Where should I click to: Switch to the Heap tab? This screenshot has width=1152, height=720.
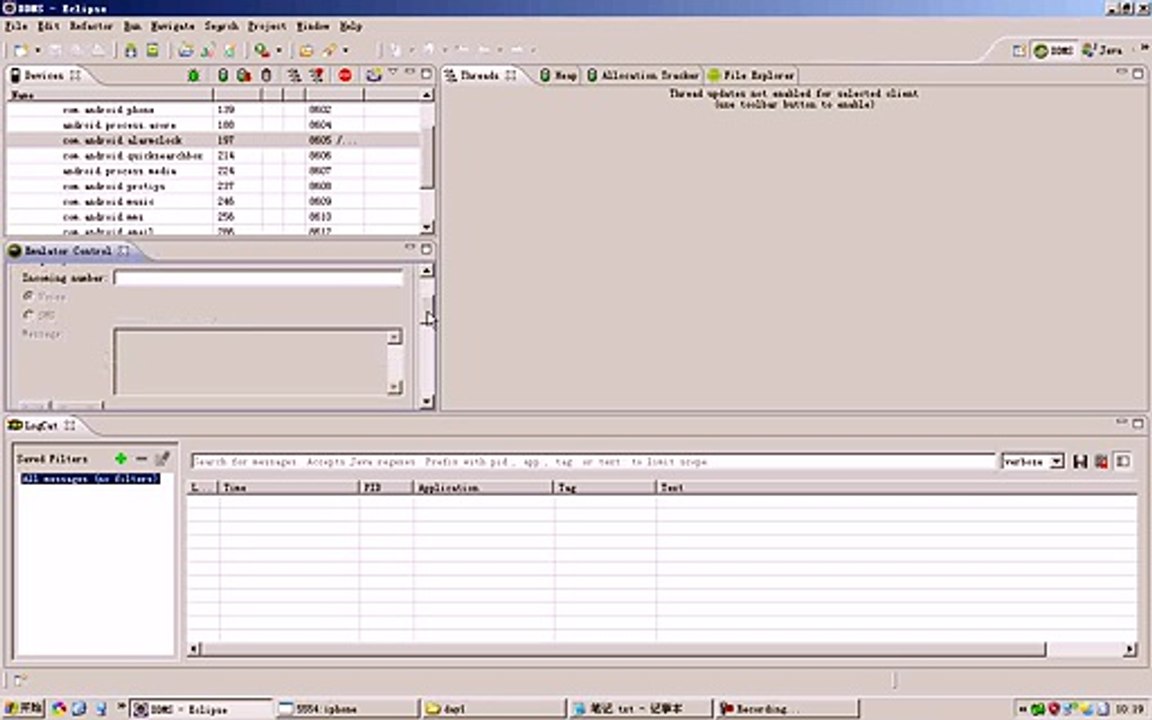point(558,76)
